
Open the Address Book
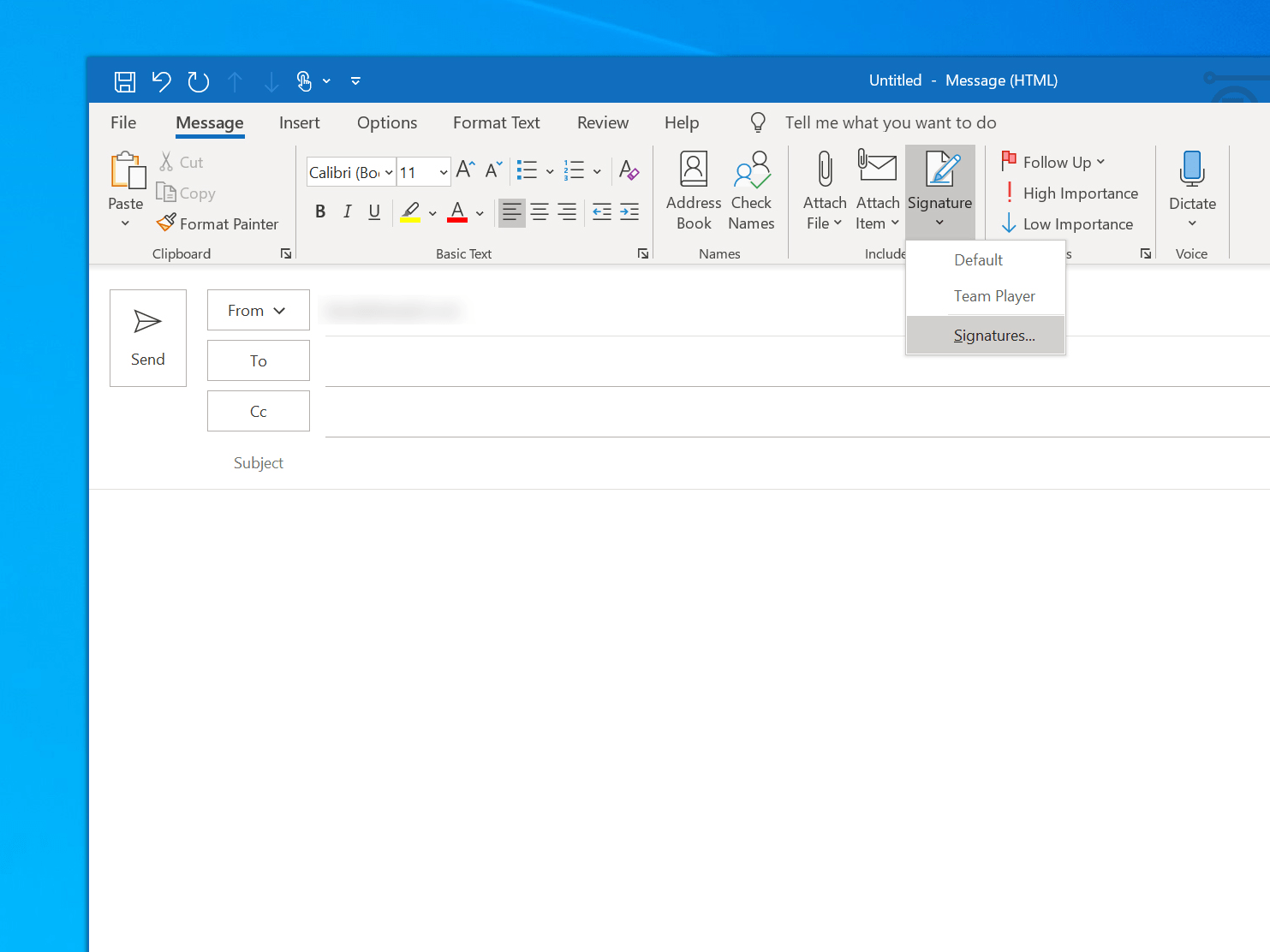(694, 190)
